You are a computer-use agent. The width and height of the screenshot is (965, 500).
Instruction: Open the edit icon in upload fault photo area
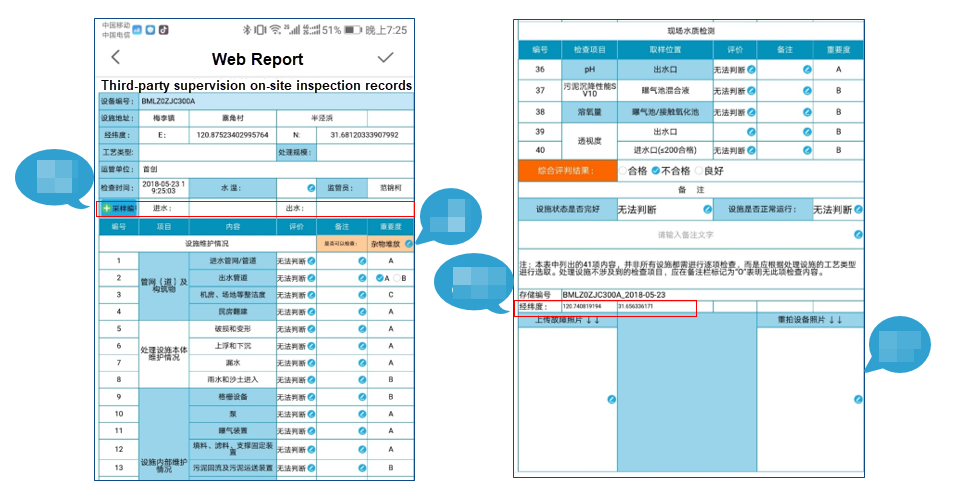(612, 400)
